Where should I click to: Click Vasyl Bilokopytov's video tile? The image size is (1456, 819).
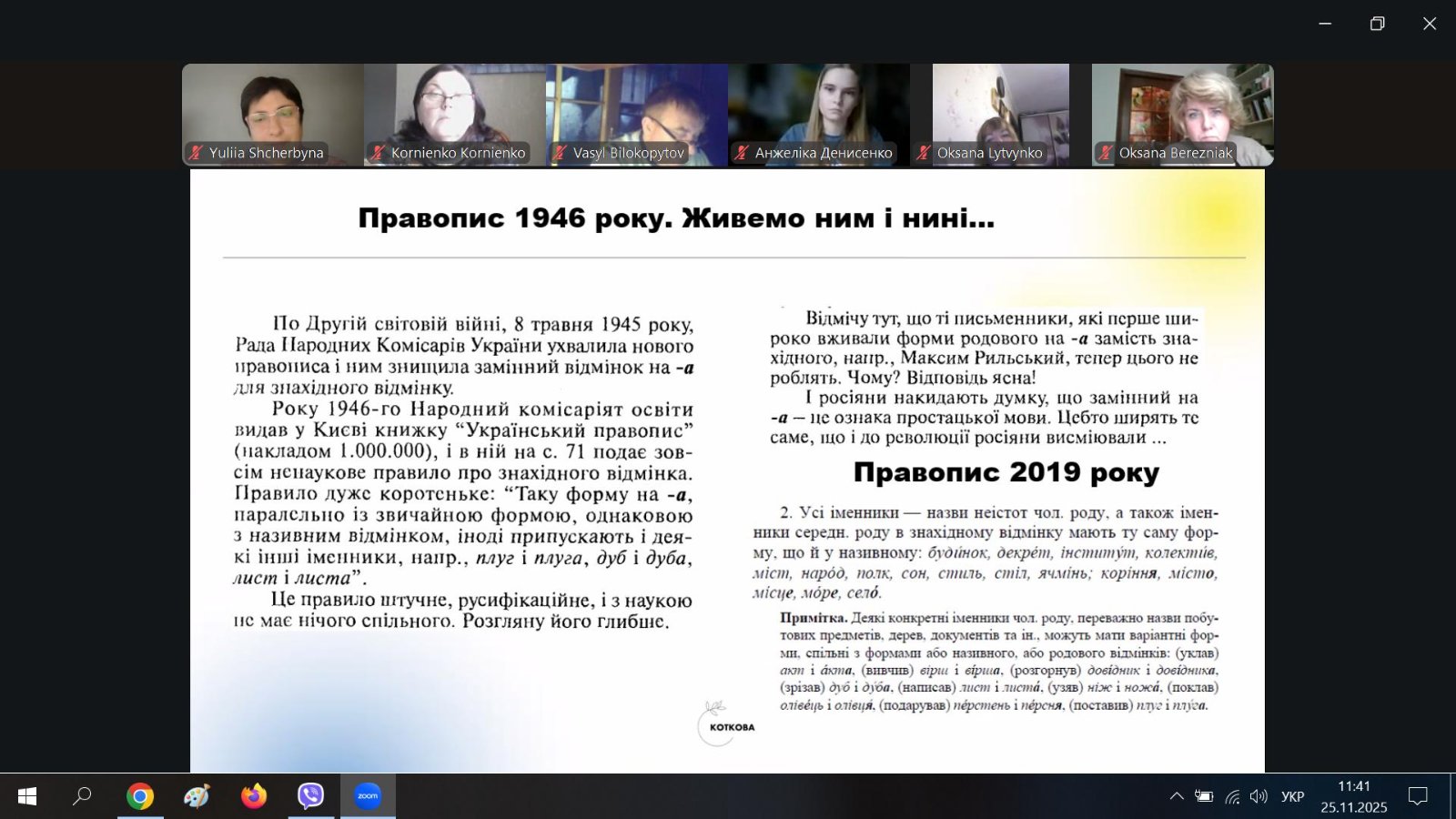637,109
